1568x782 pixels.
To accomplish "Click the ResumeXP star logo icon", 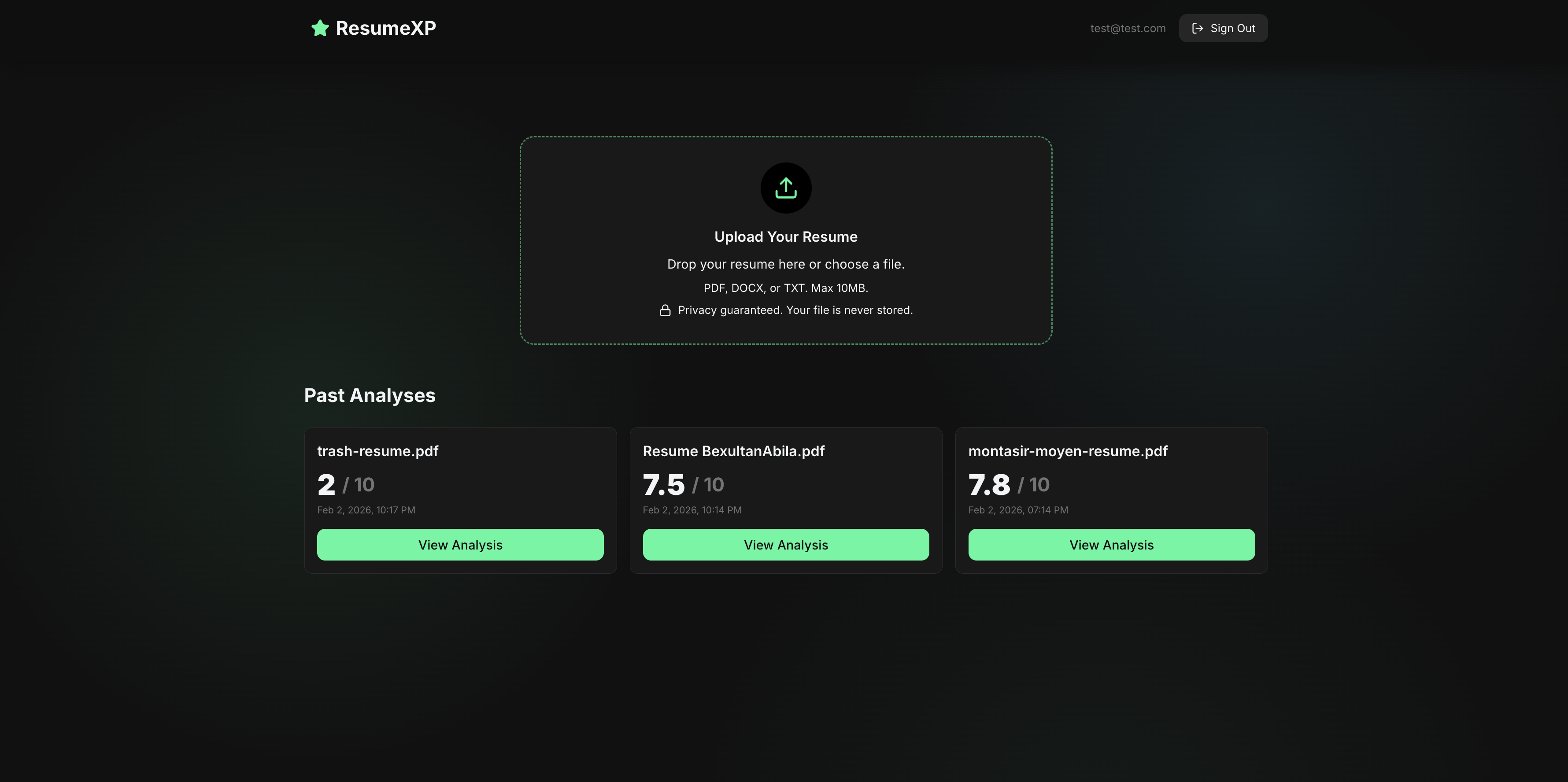I will tap(320, 28).
